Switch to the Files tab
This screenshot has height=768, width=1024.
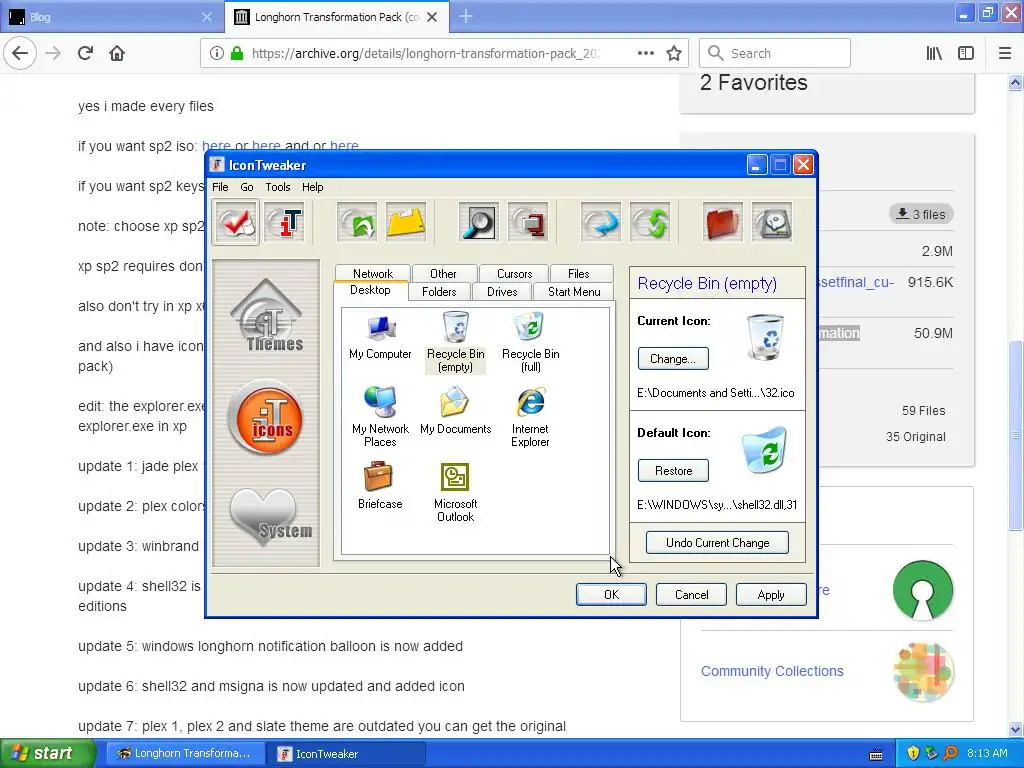point(579,273)
